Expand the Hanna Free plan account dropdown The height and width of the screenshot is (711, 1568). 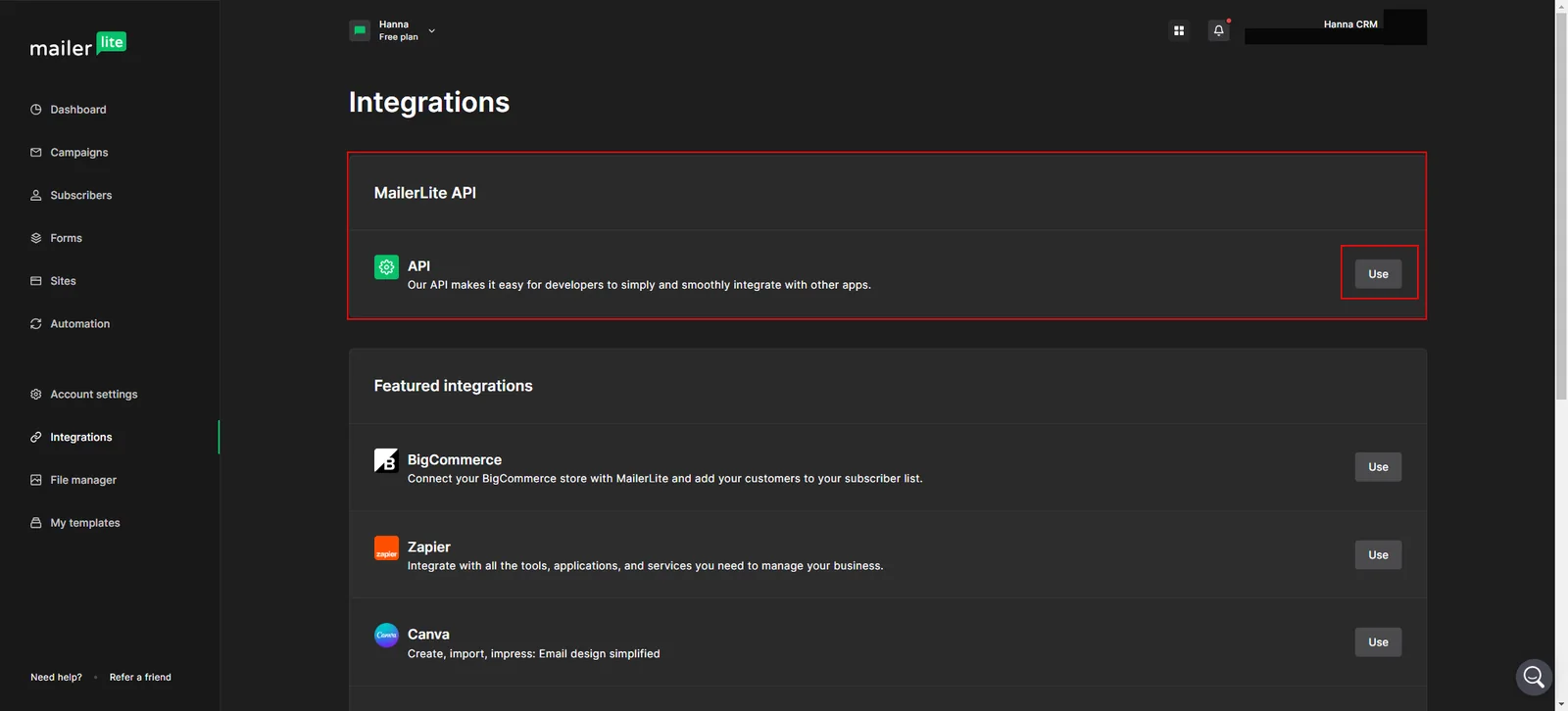431,30
